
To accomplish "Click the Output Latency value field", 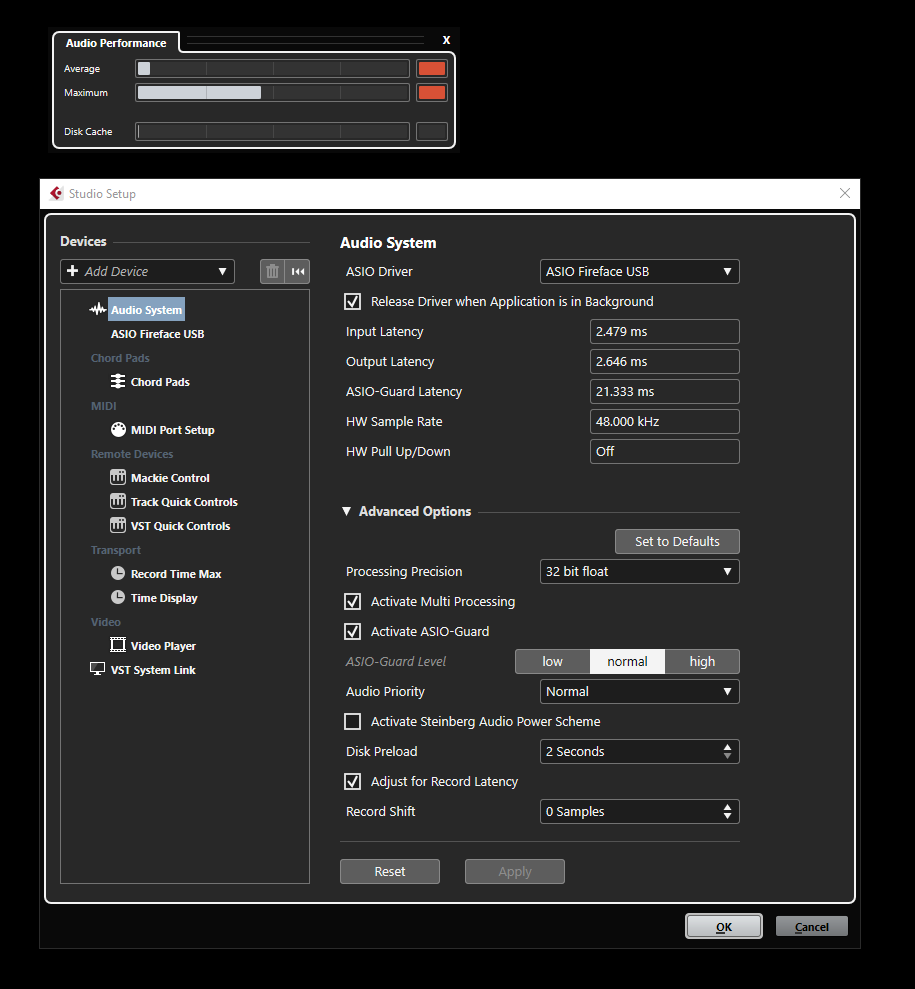I will click(665, 361).
